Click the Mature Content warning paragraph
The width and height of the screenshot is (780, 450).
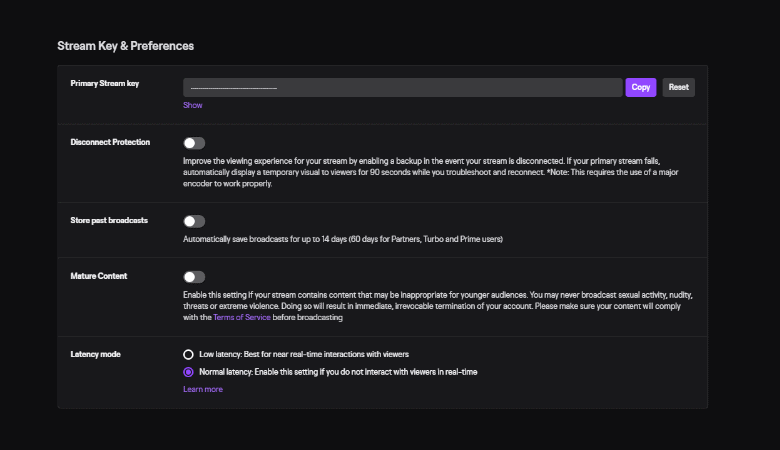pyautogui.click(x=438, y=306)
